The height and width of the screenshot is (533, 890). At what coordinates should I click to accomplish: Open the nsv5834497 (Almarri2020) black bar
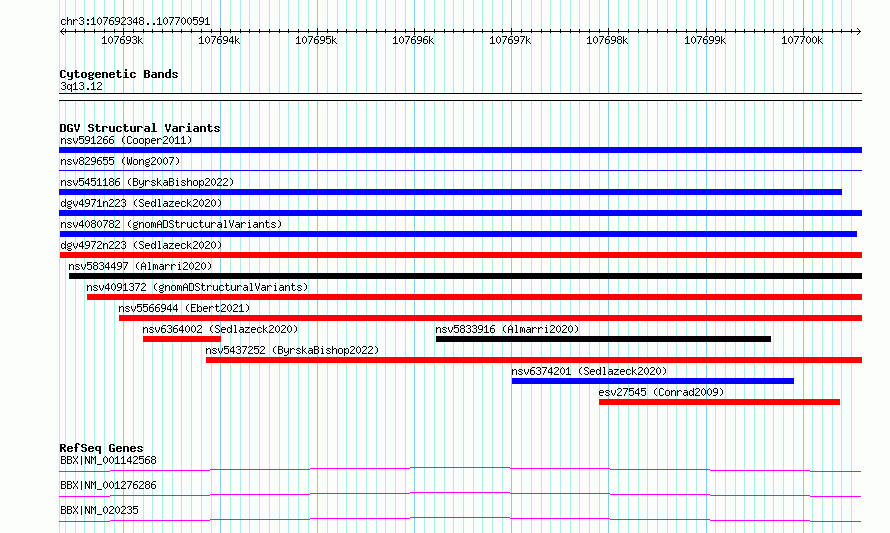[x=465, y=276]
